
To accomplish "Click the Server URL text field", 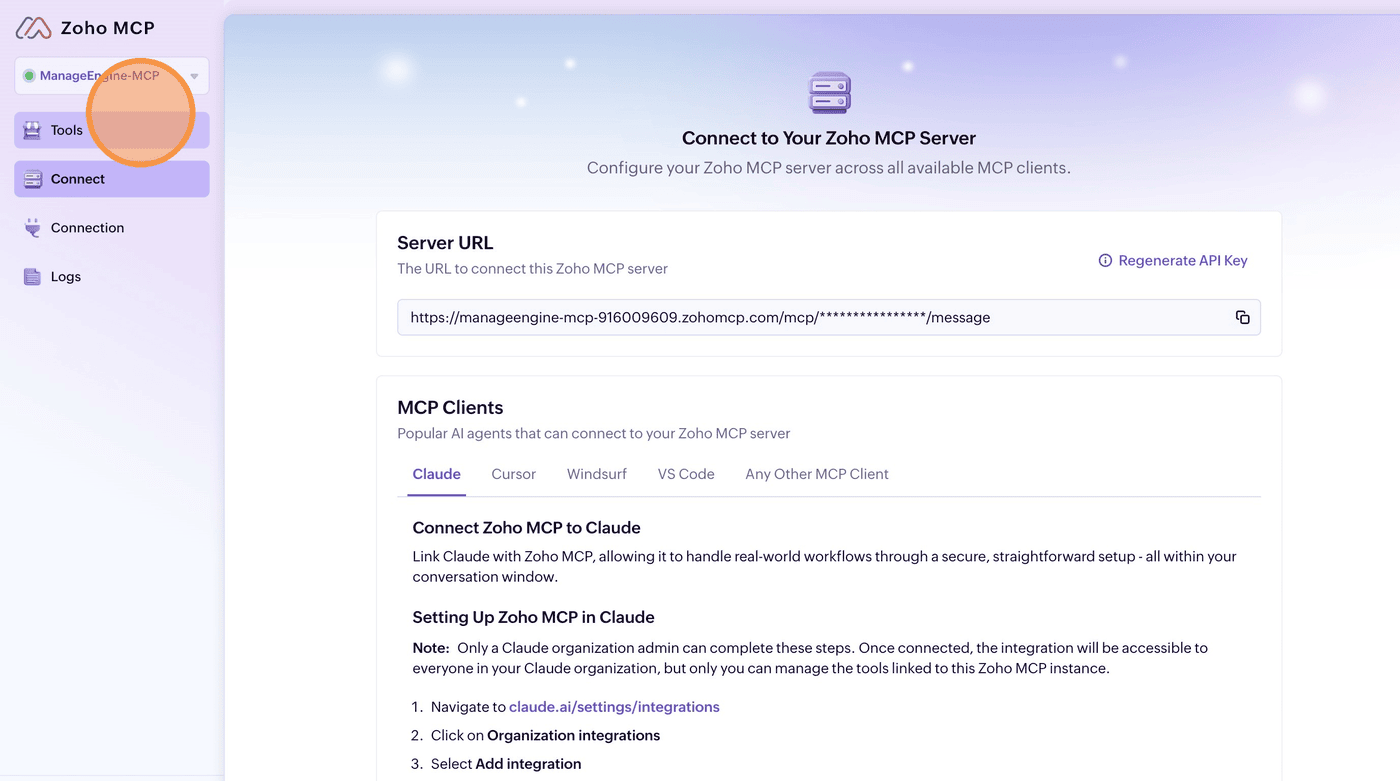I will coord(829,317).
